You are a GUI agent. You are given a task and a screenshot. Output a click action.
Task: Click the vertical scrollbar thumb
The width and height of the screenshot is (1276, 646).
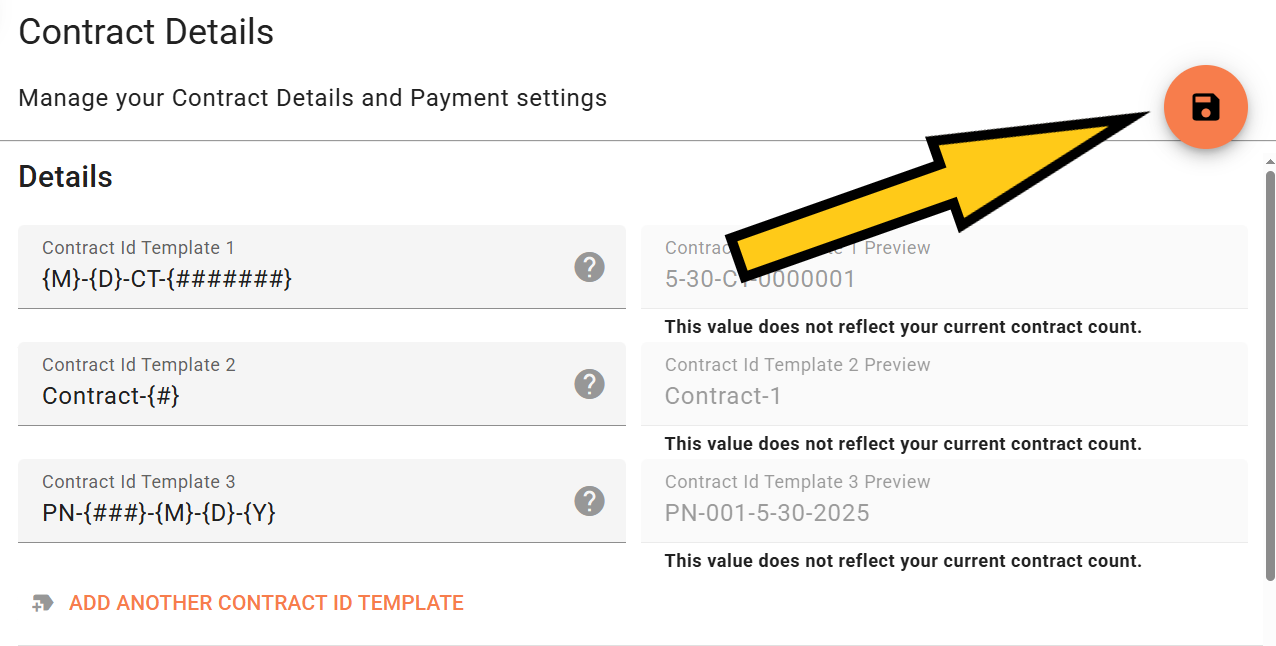point(1270,375)
